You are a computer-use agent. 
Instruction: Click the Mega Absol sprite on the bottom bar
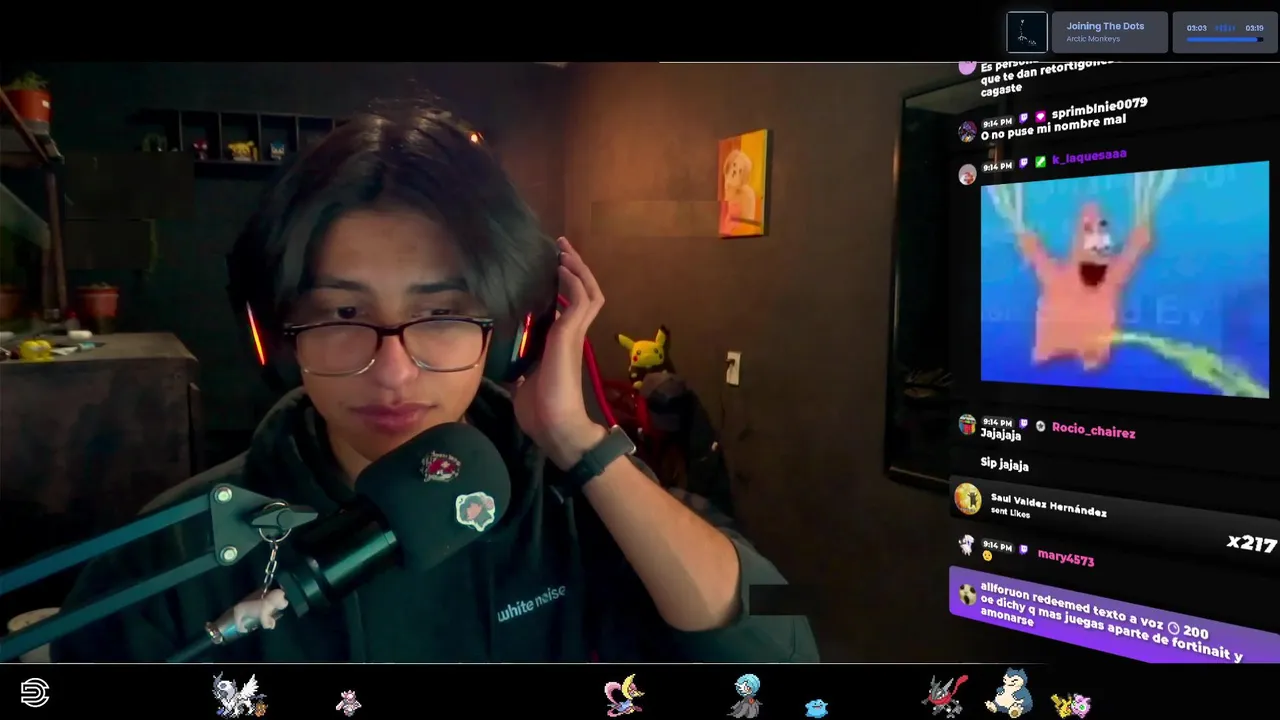click(239, 694)
